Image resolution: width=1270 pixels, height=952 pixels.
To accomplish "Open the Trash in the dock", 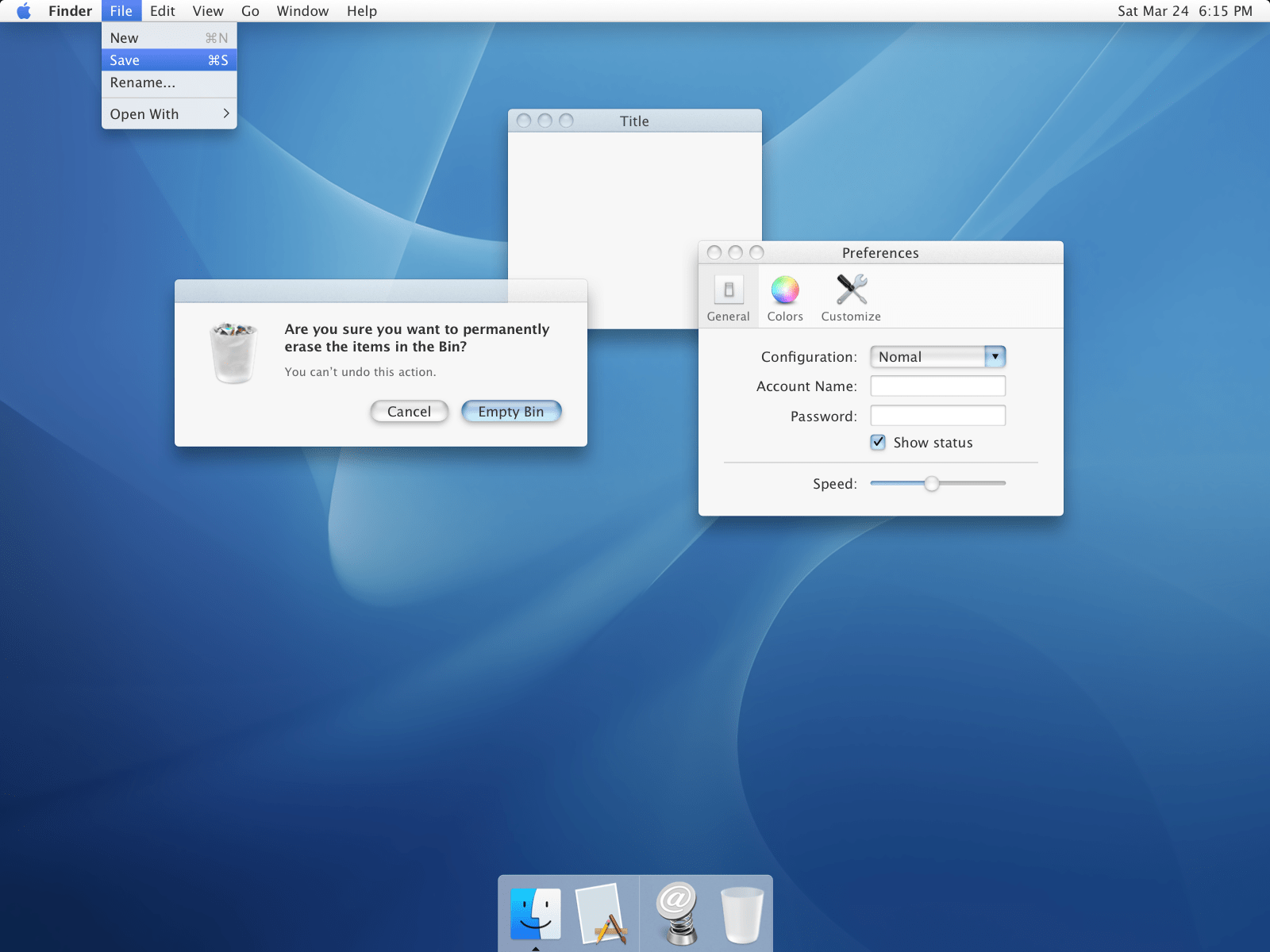I will (742, 915).
